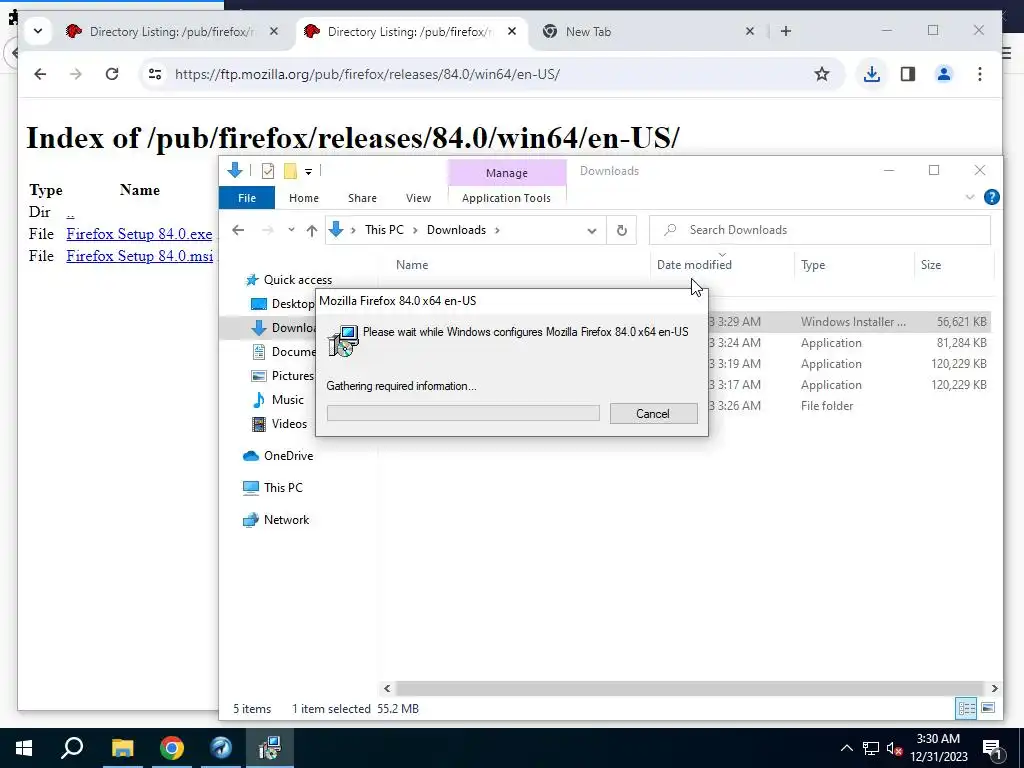Screen dimensions: 1024x768
Task: Go back in Chrome browser
Action: point(40,74)
